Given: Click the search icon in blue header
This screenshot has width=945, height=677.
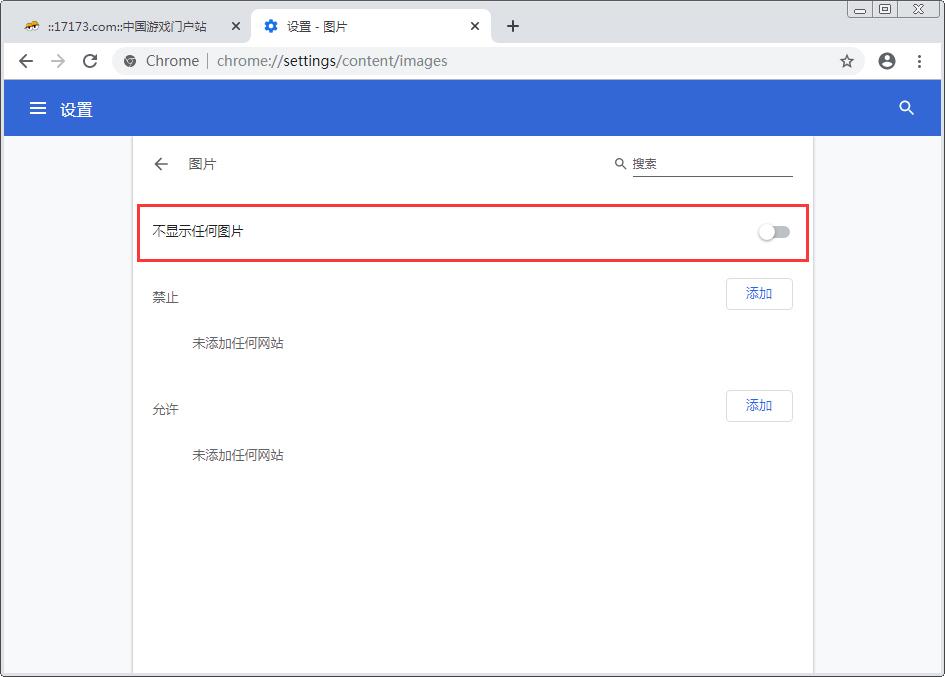Looking at the screenshot, I should click(906, 108).
